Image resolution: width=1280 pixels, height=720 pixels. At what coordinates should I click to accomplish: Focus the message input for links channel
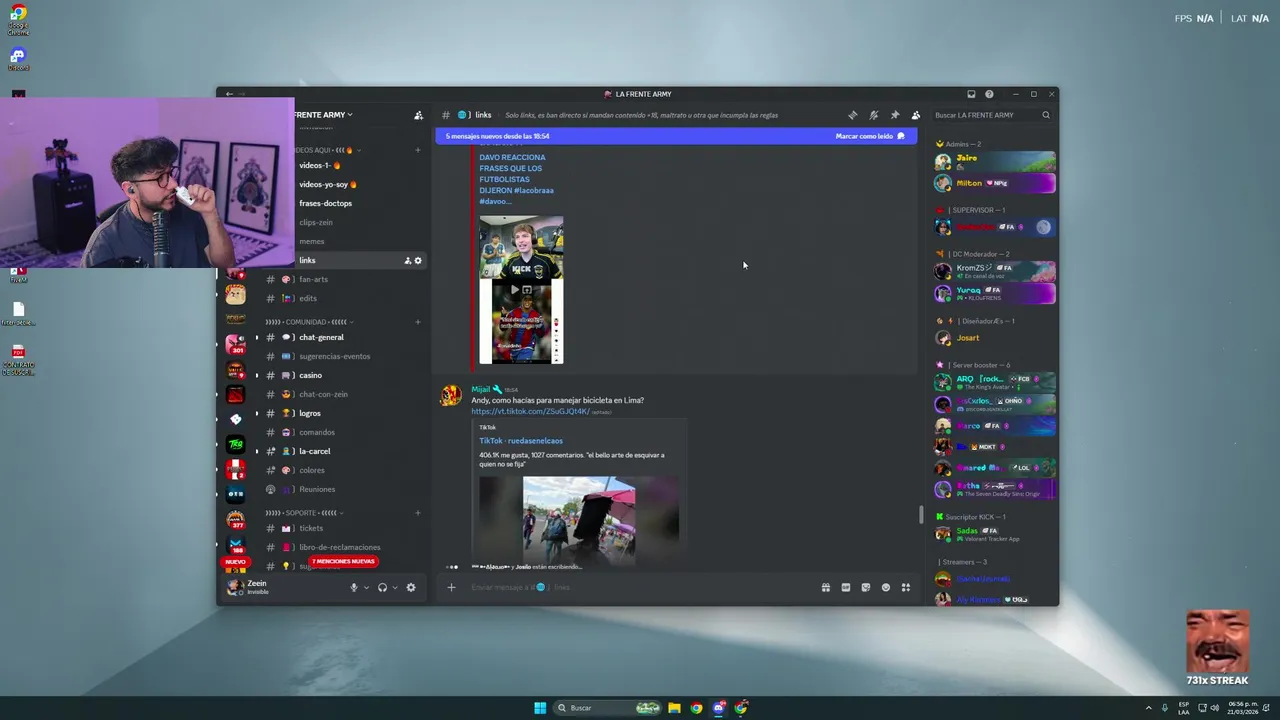pos(640,587)
